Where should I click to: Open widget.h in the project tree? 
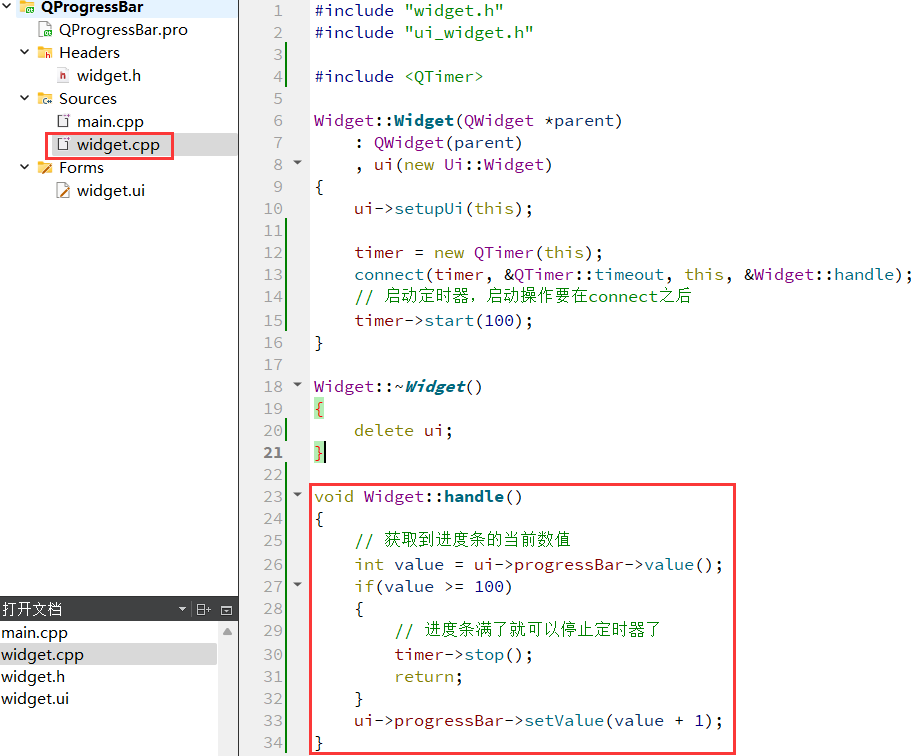[x=109, y=75]
